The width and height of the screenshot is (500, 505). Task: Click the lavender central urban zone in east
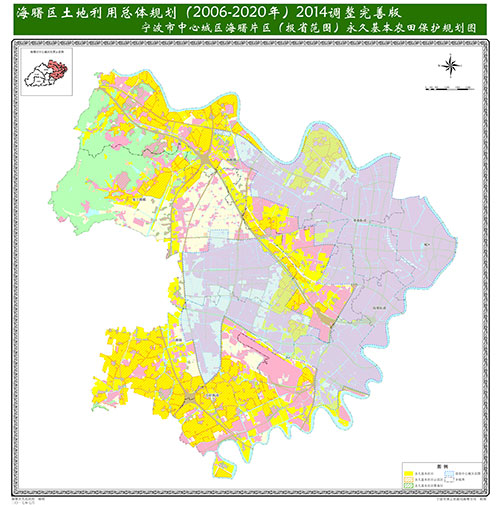(x=383, y=233)
